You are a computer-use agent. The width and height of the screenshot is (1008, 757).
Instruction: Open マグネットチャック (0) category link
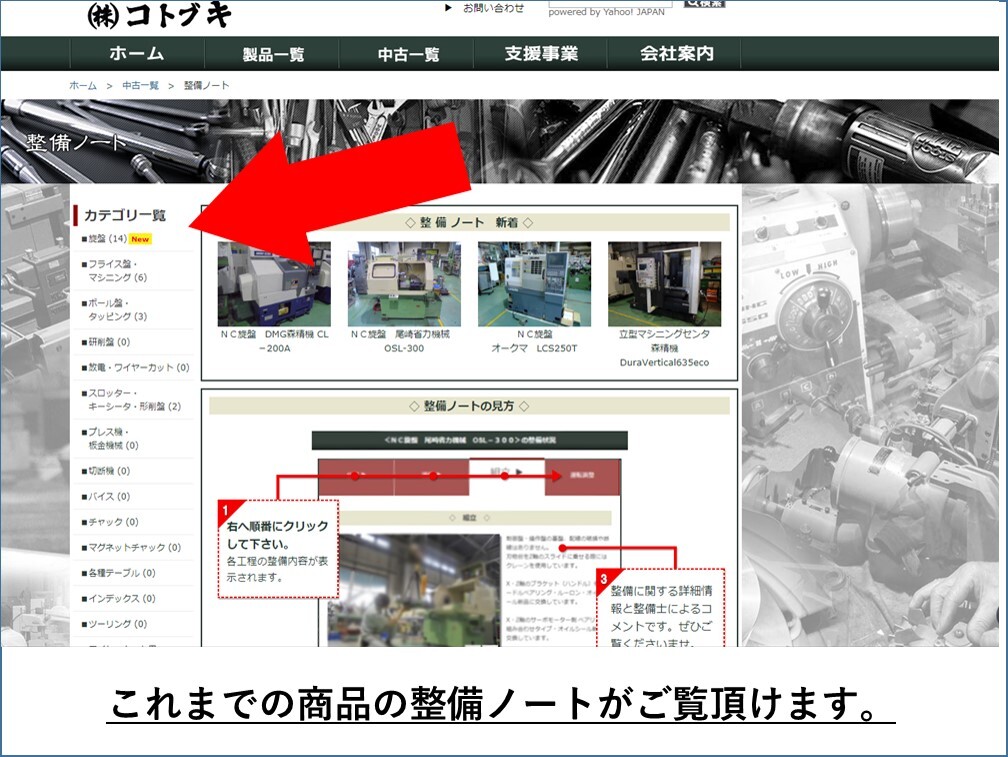coord(135,548)
